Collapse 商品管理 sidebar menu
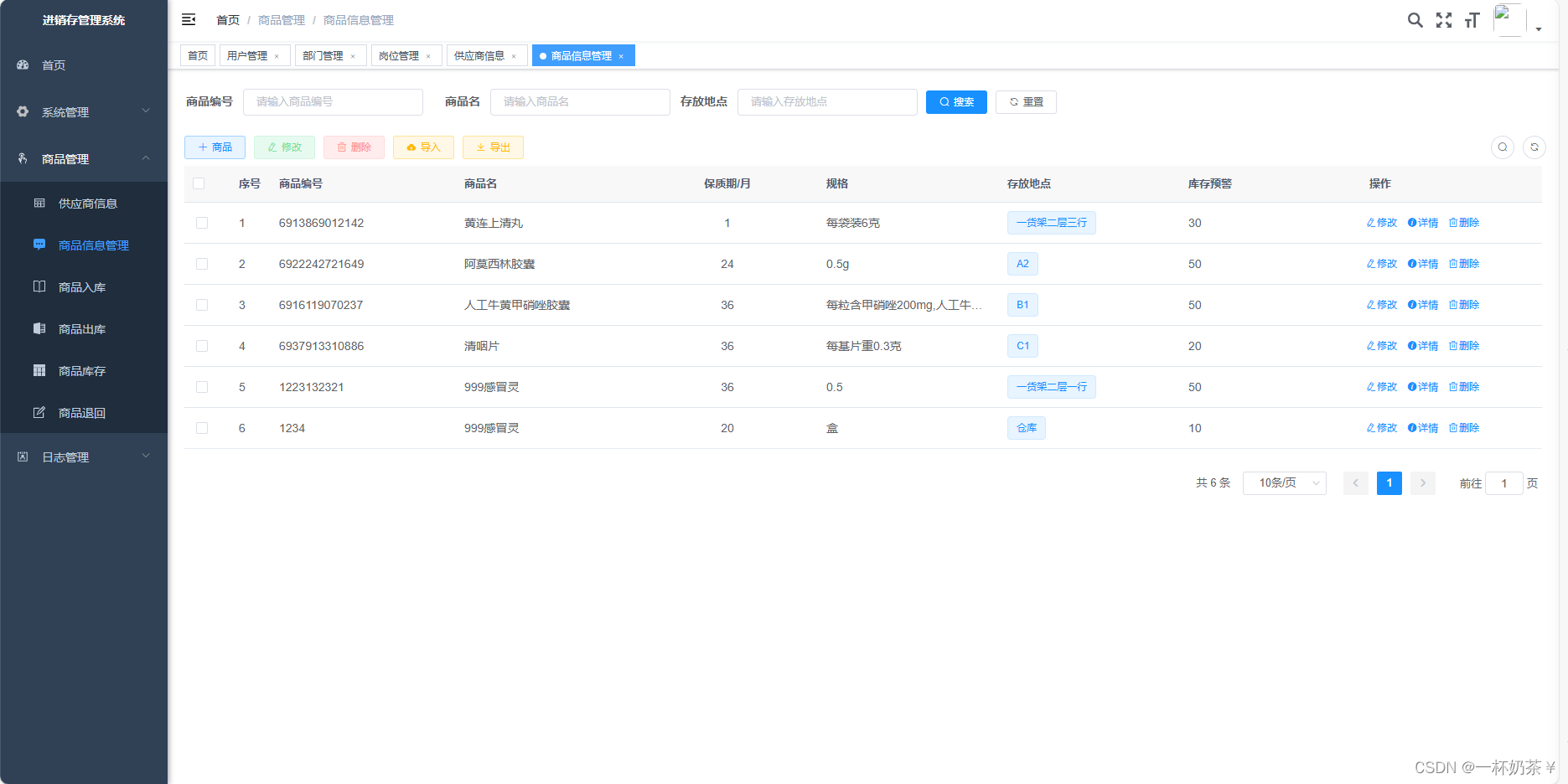This screenshot has width=1568, height=784. click(x=84, y=158)
